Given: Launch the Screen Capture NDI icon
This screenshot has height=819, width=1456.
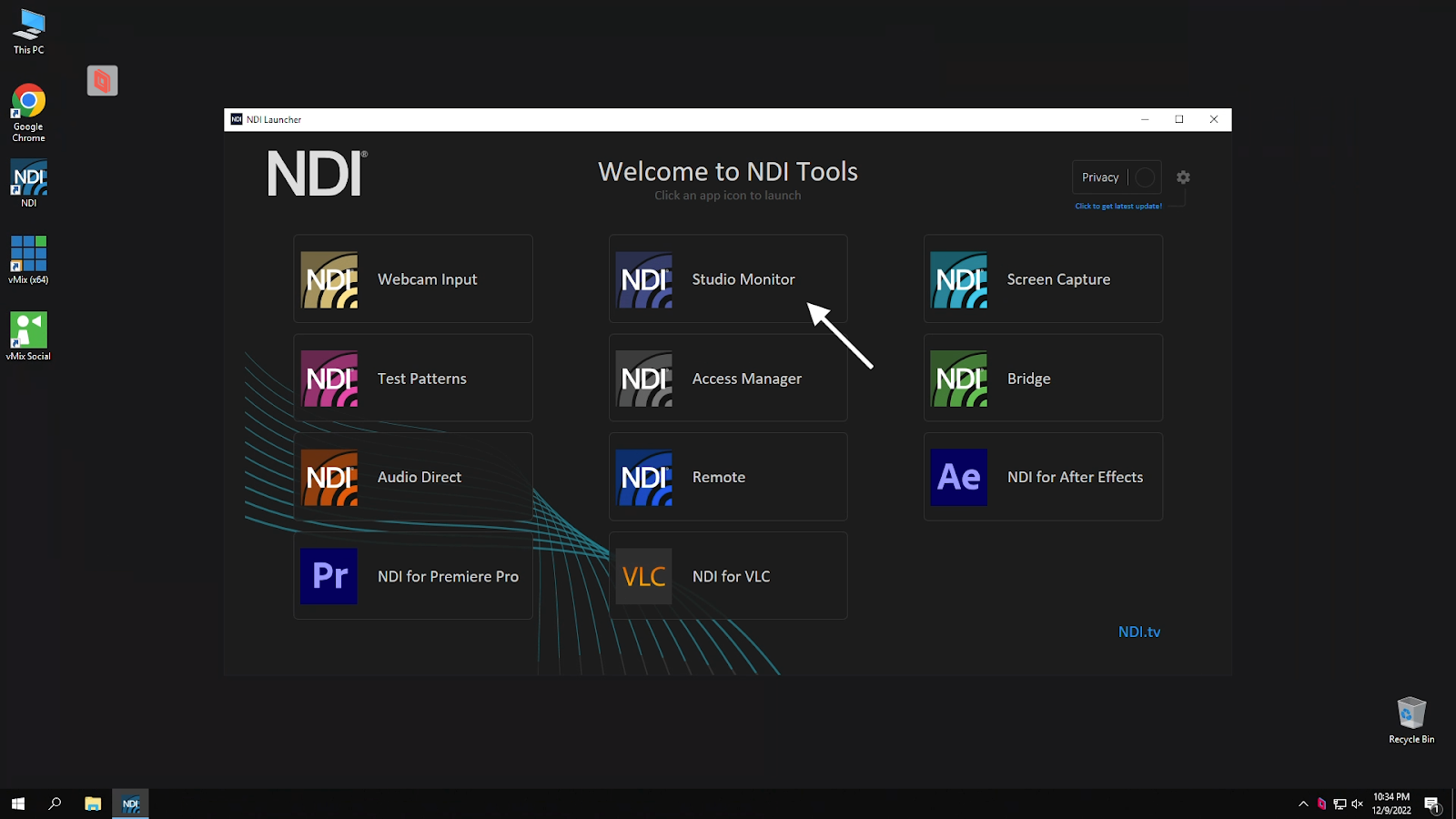Looking at the screenshot, I should coord(959,279).
